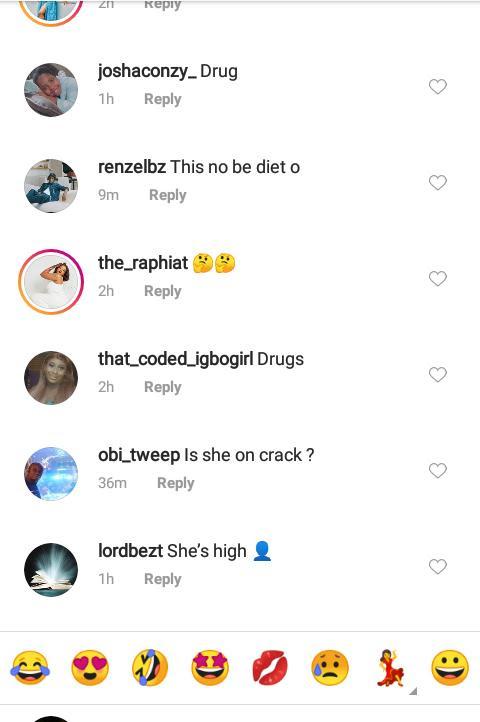Viewport: 480px width, 722px height.
Task: Insert the sad sweating face emoji
Action: tap(330, 668)
